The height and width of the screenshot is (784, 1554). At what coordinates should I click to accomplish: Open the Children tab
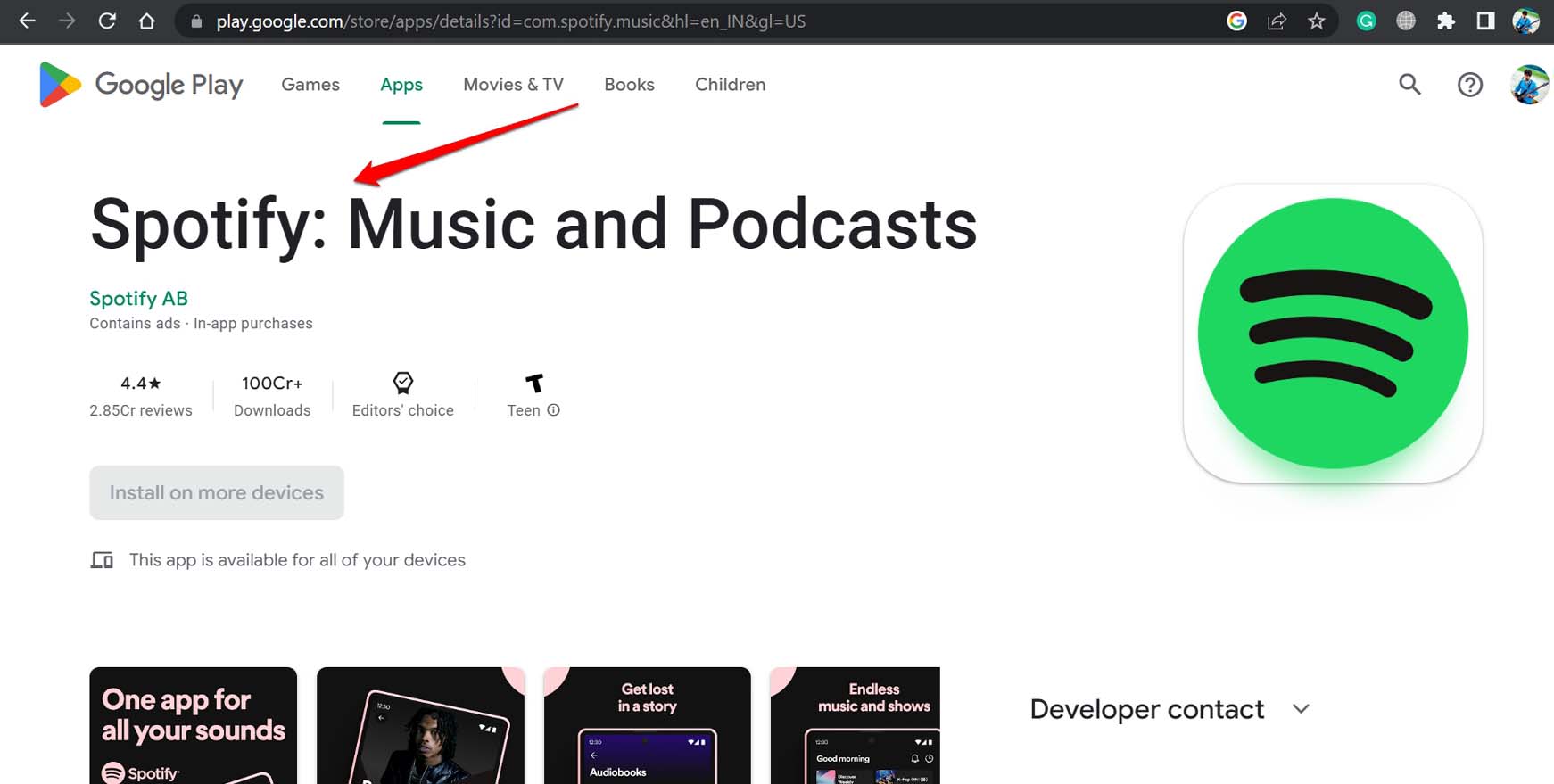click(x=730, y=85)
